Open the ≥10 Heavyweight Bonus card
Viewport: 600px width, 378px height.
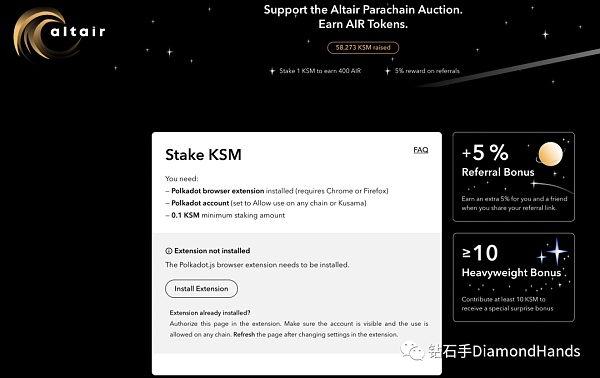point(513,277)
